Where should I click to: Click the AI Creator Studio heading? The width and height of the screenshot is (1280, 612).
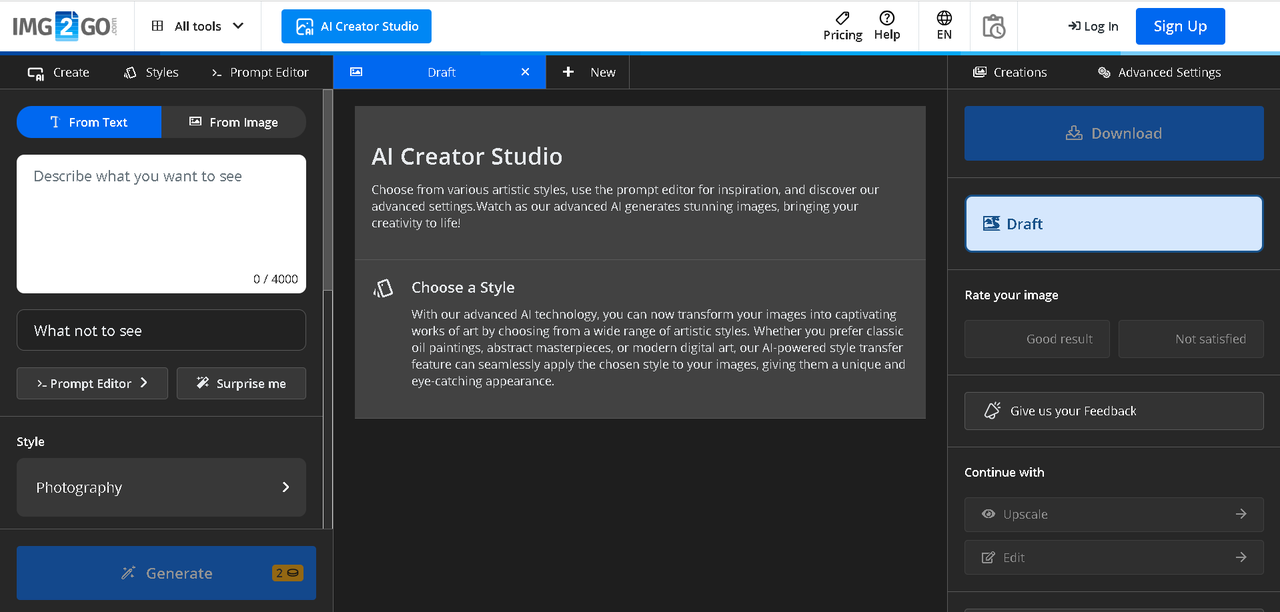coord(467,156)
